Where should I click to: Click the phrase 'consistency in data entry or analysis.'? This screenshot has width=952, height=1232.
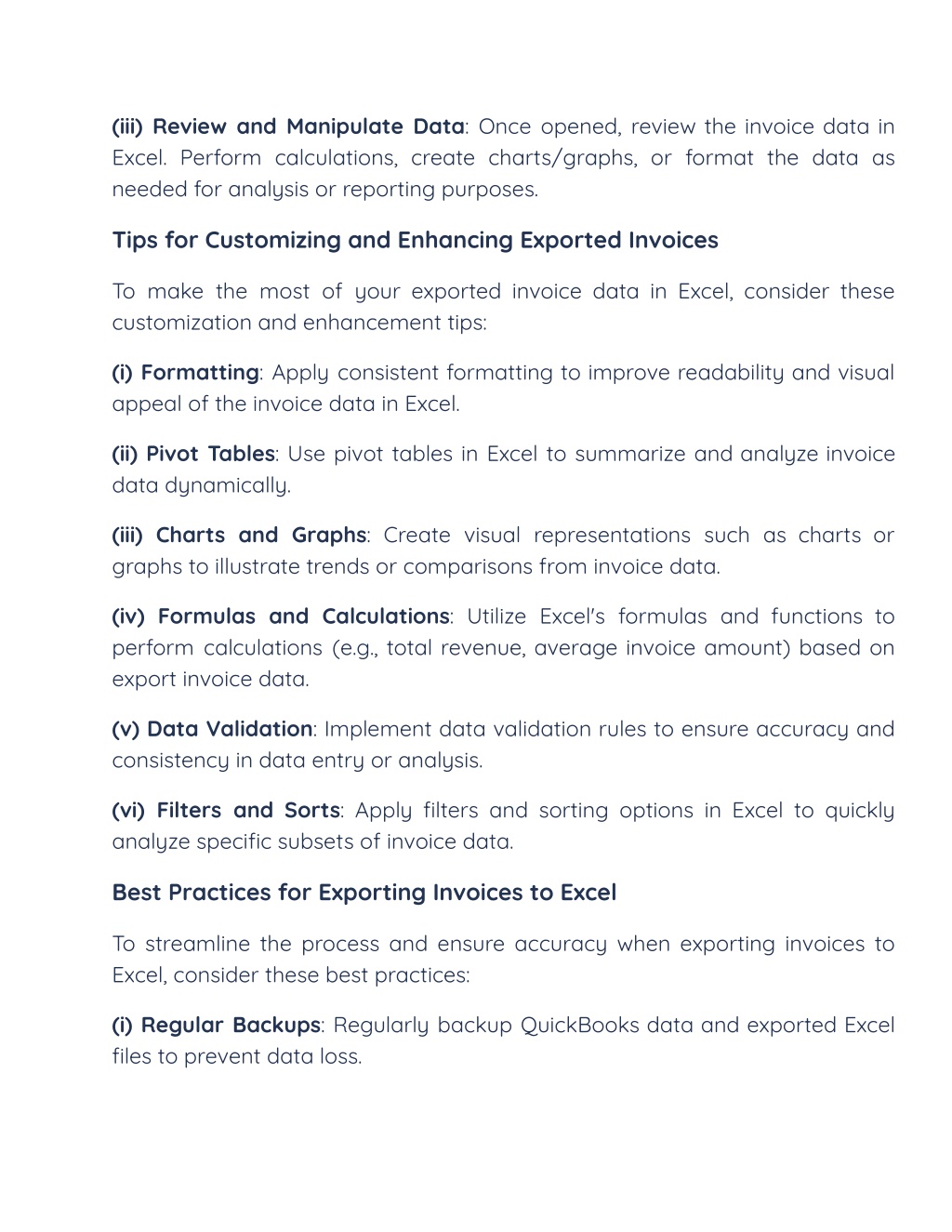[x=297, y=761]
